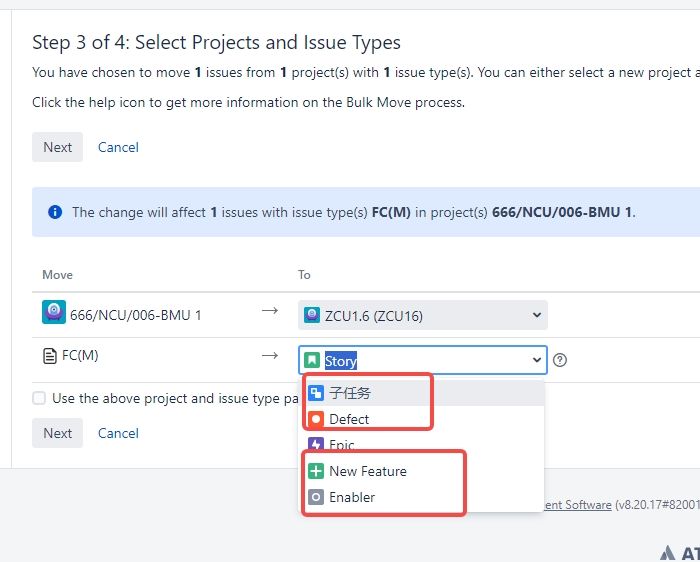Click the Story issue type dropdown arrow

click(x=537, y=360)
